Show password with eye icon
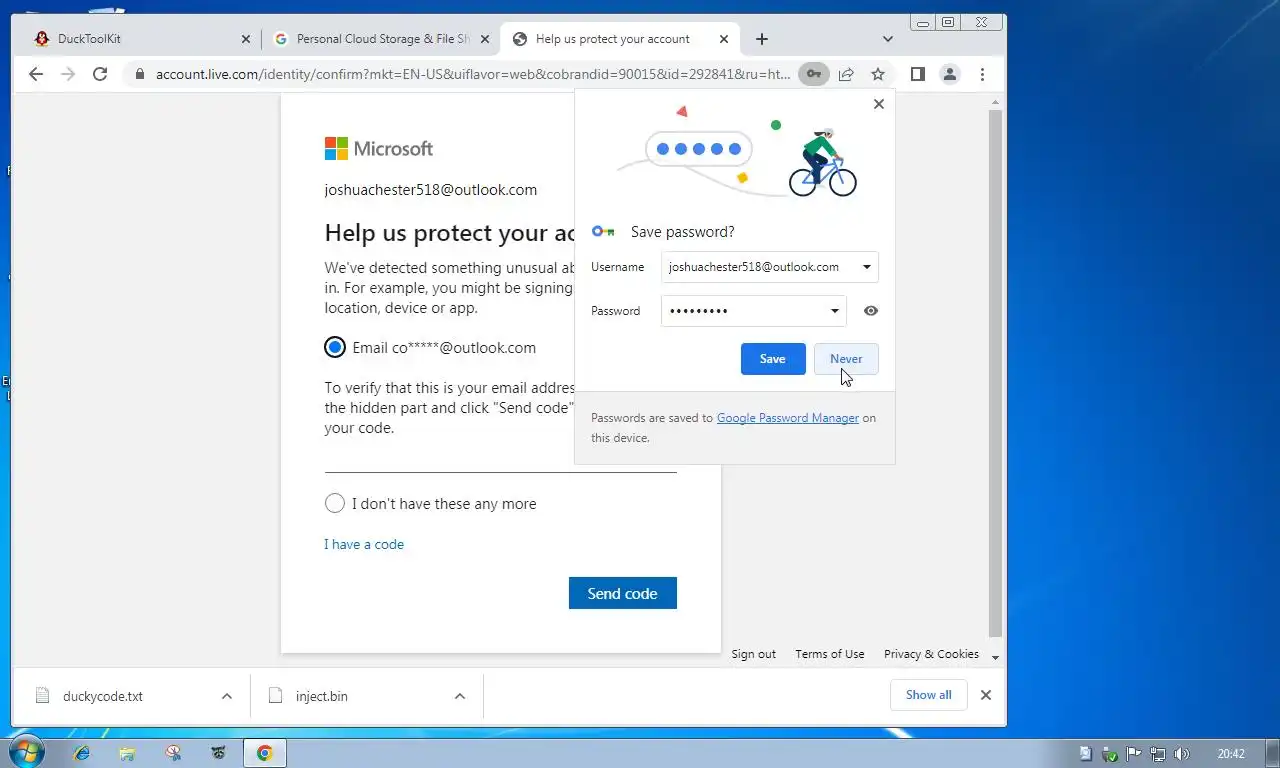Screen dimensions: 1280x768 (871, 311)
